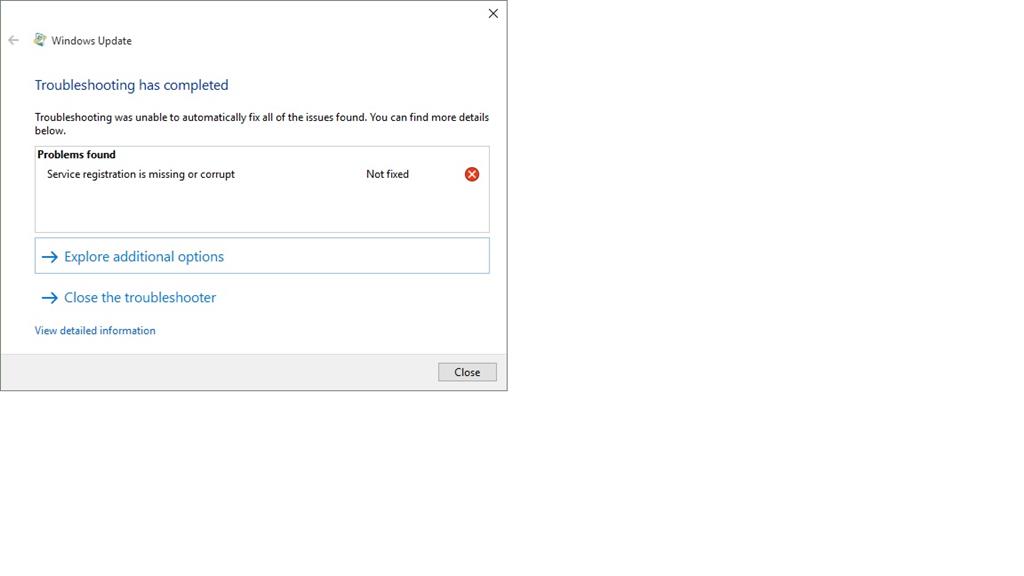Click the Troubleshooting has completed title
1024x576 pixels.
131,85
